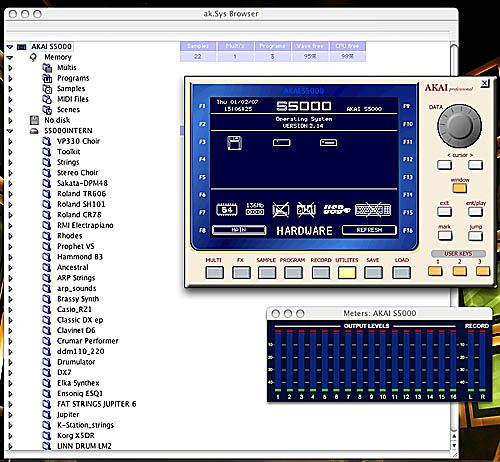Toggle the UTILITIES mode button
500x462 pixels.
(347, 273)
